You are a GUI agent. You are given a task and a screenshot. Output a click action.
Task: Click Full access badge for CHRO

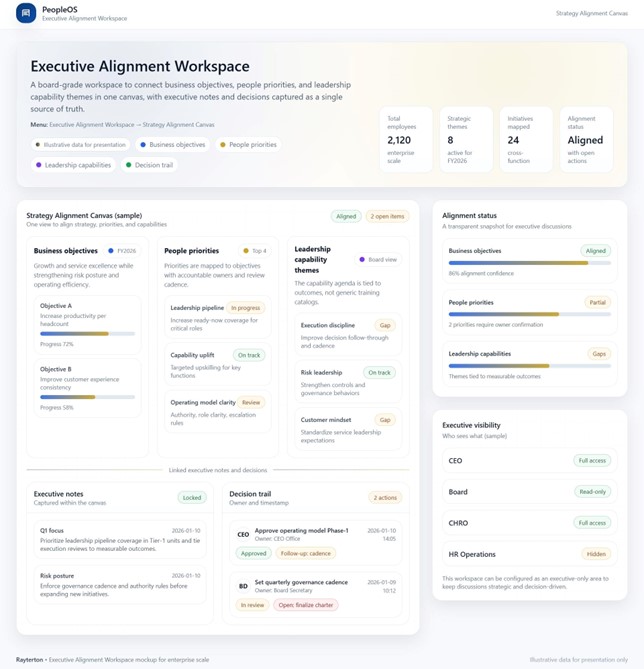click(592, 523)
